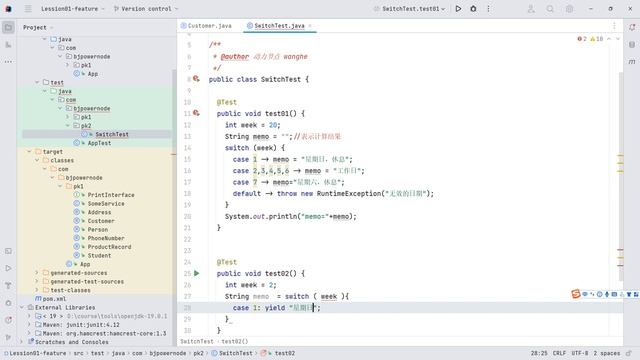
Task: Toggle read-only lock icon in status bar
Action: coord(629,353)
